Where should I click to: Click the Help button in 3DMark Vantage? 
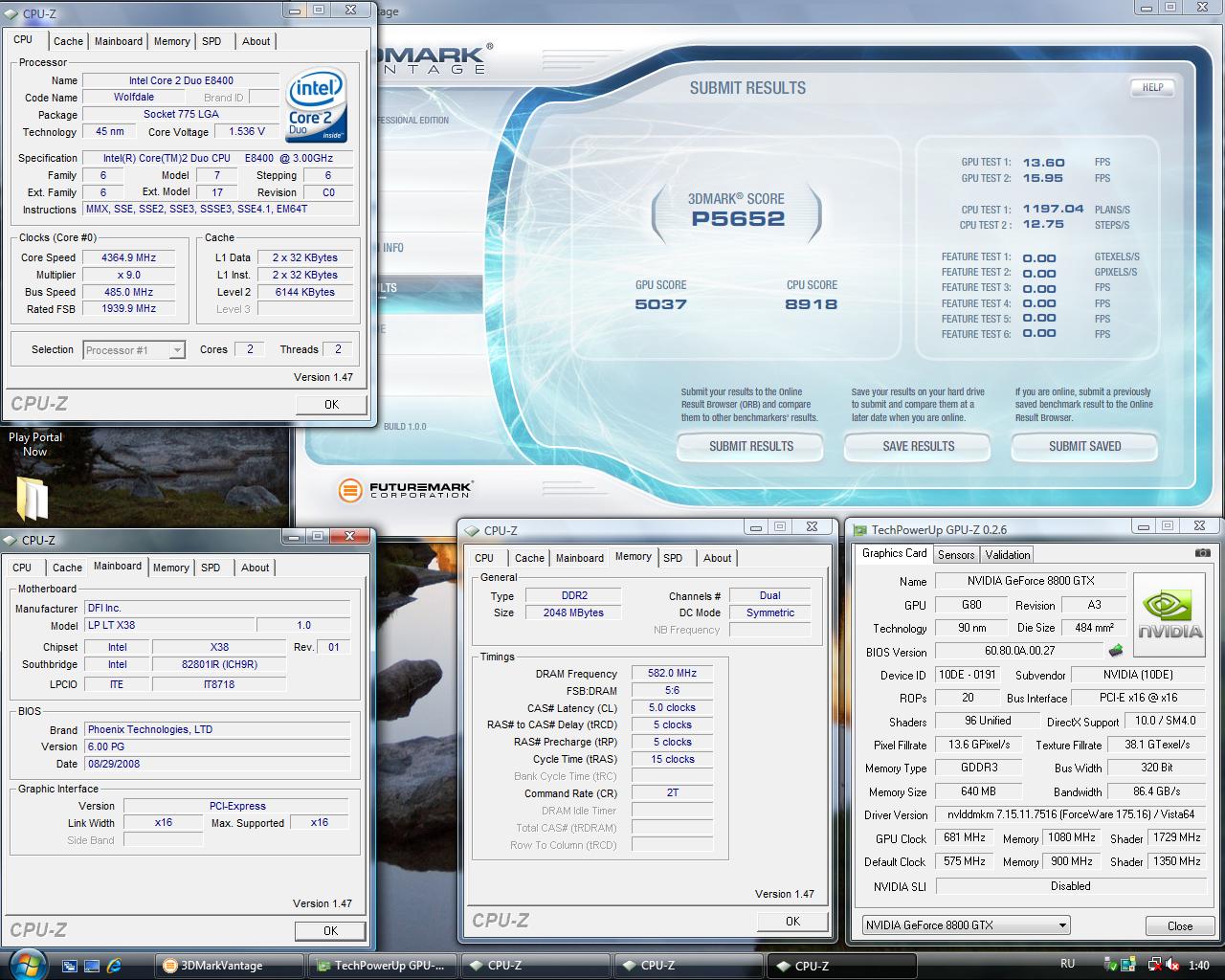point(1153,87)
